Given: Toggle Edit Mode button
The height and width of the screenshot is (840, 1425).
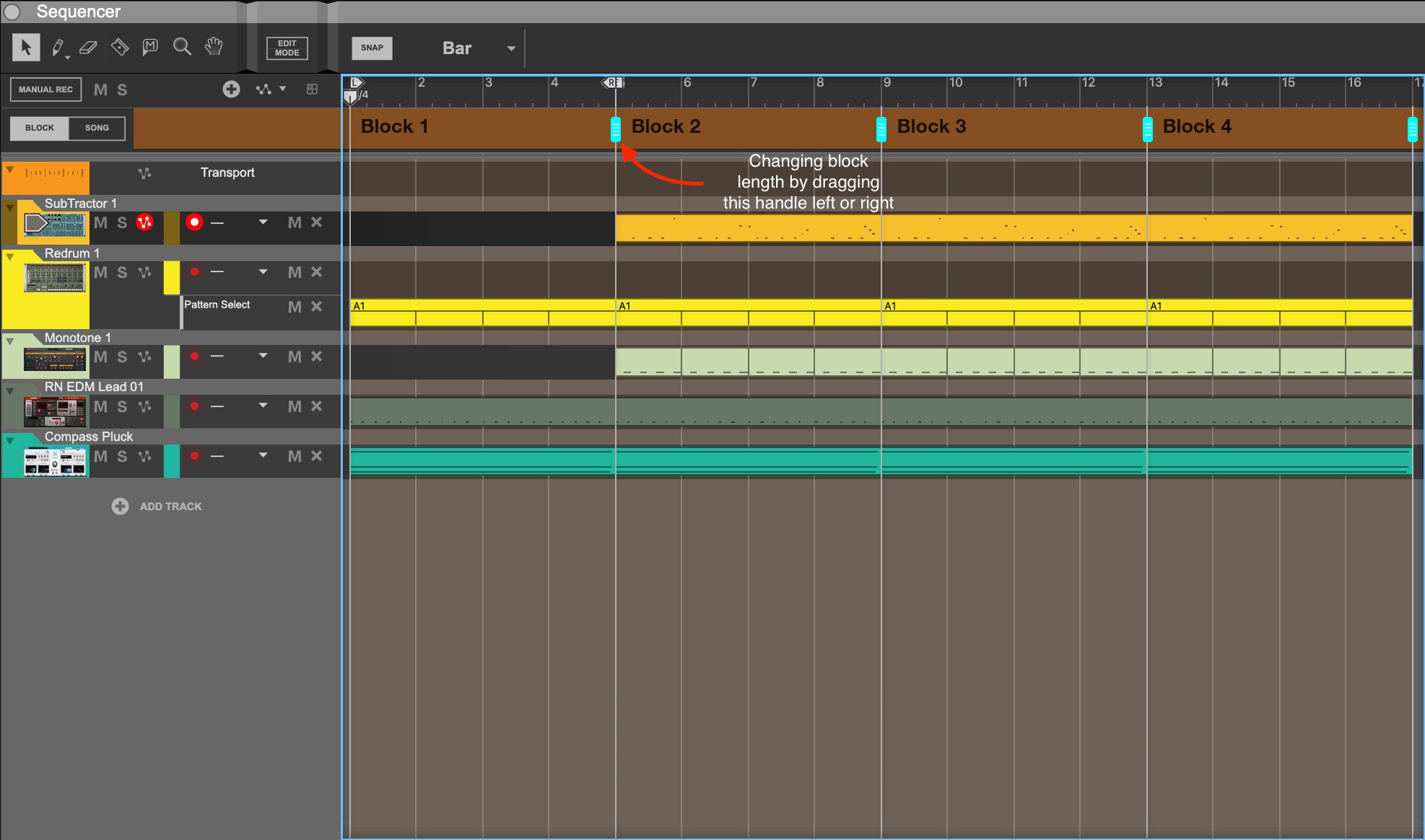Looking at the screenshot, I should pyautogui.click(x=287, y=48).
